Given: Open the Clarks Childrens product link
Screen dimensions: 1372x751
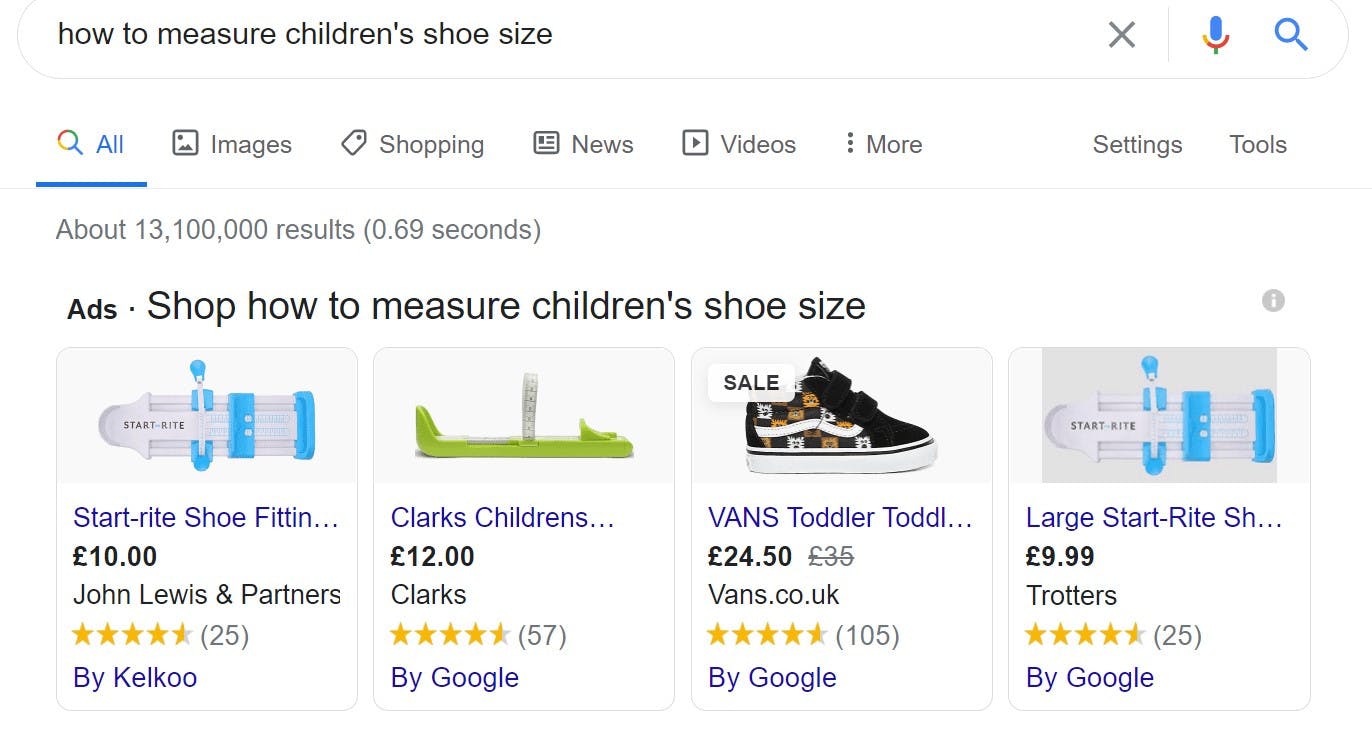Looking at the screenshot, I should click(x=502, y=517).
